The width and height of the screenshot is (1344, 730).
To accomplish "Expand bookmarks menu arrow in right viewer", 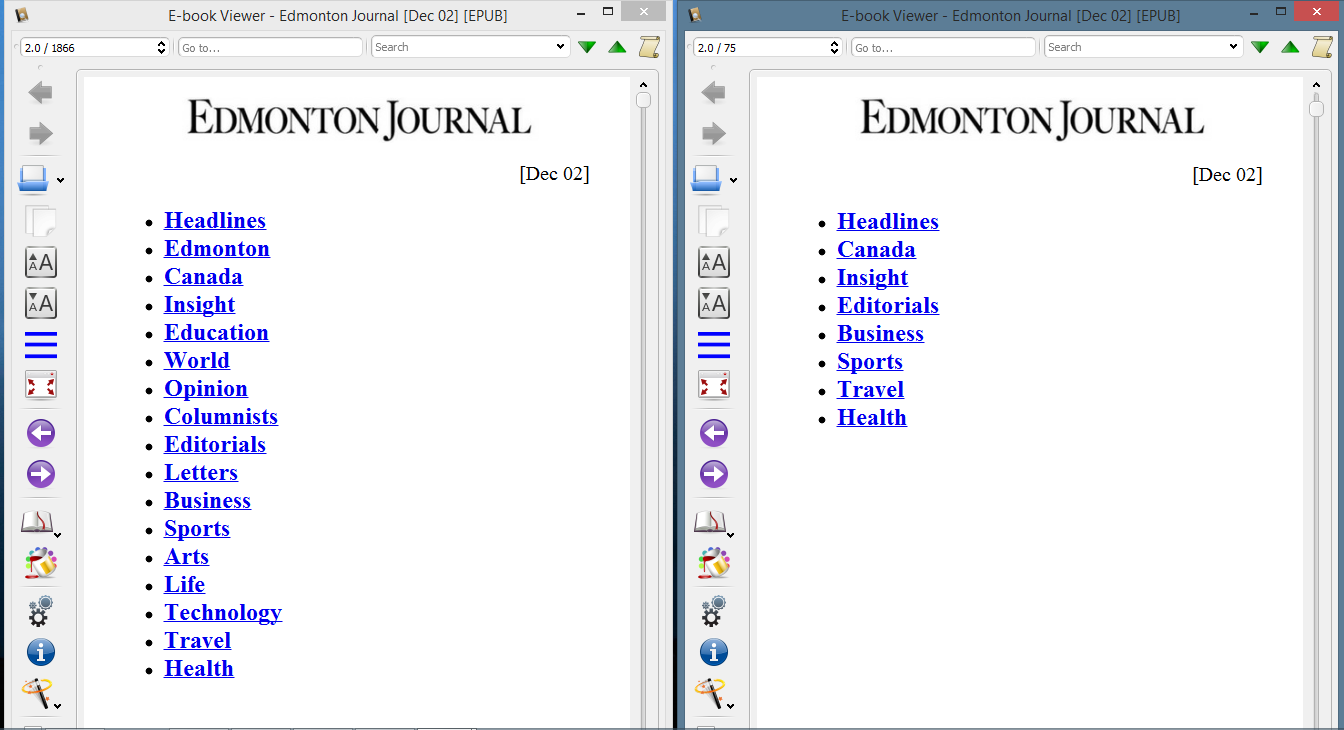I will [731, 535].
